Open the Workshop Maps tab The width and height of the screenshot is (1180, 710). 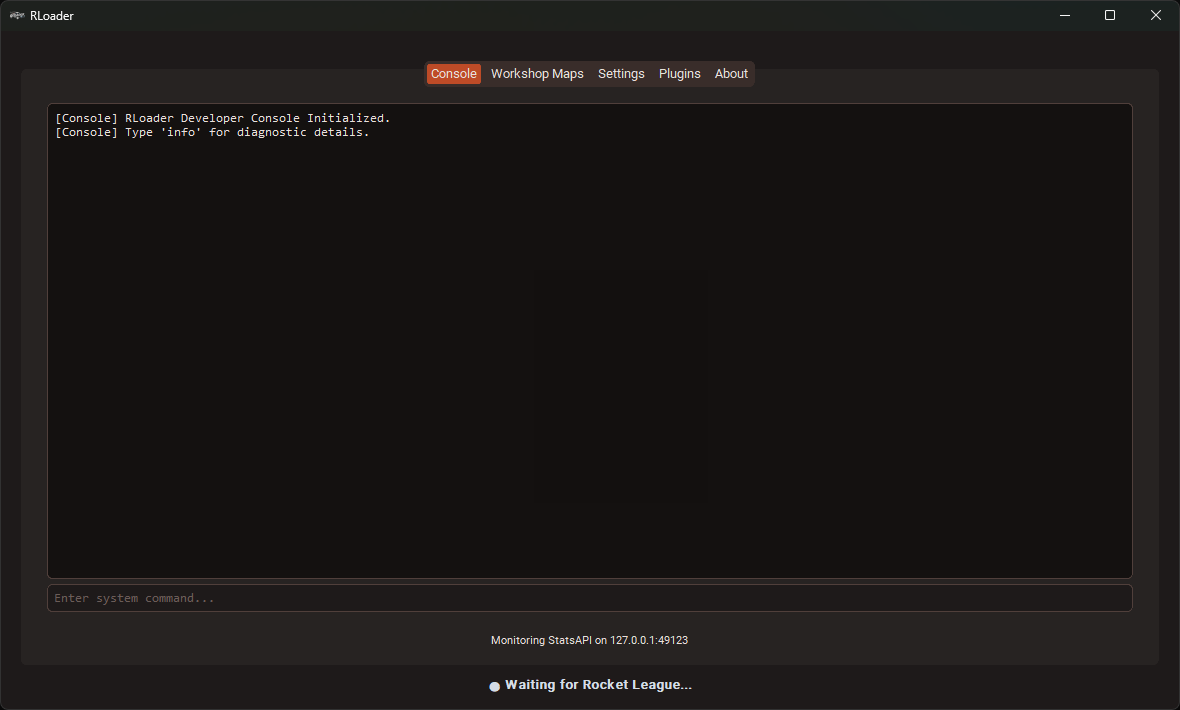pyautogui.click(x=537, y=74)
